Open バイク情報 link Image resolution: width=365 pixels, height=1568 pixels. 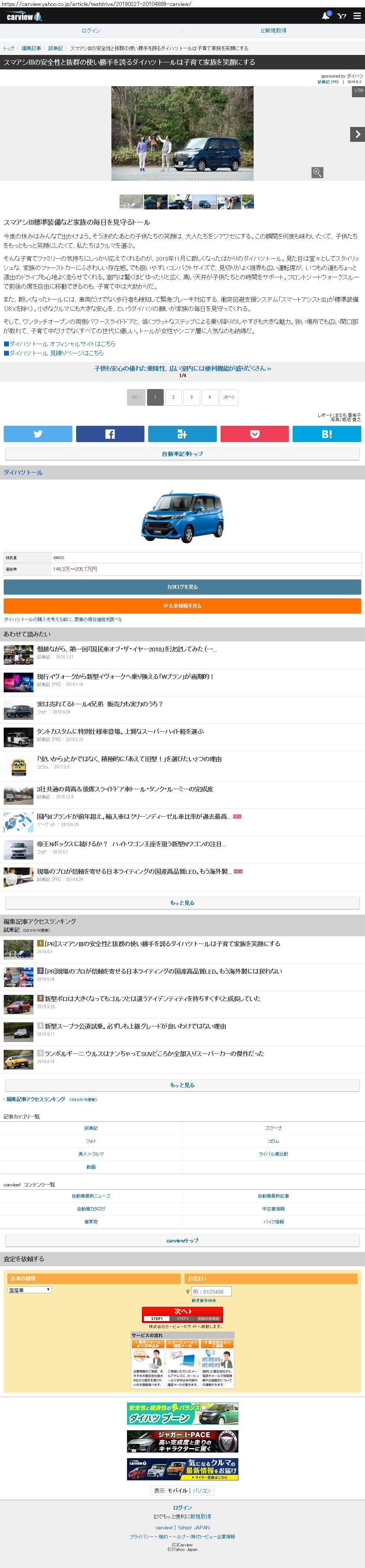[274, 1221]
